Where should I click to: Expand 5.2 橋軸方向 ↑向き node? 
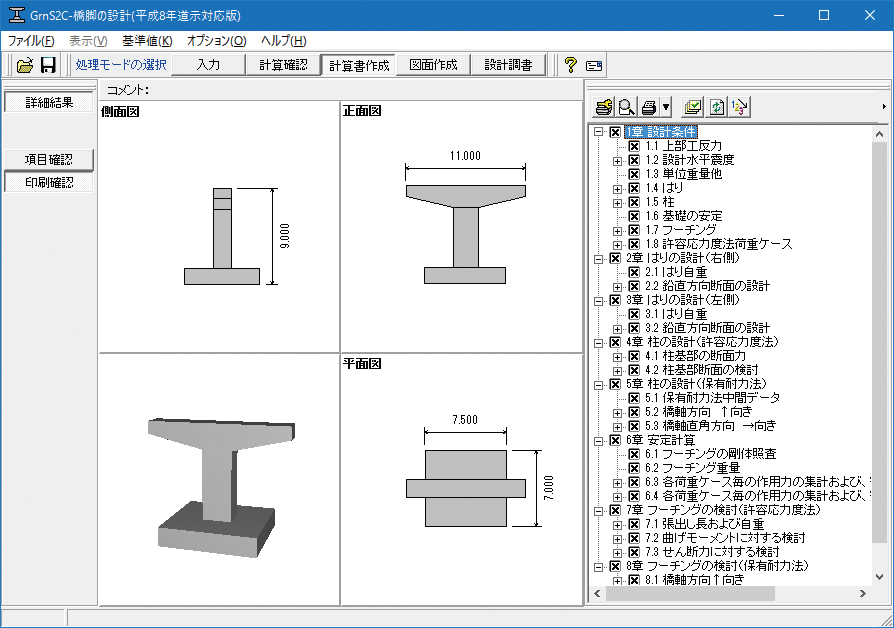pyautogui.click(x=617, y=412)
